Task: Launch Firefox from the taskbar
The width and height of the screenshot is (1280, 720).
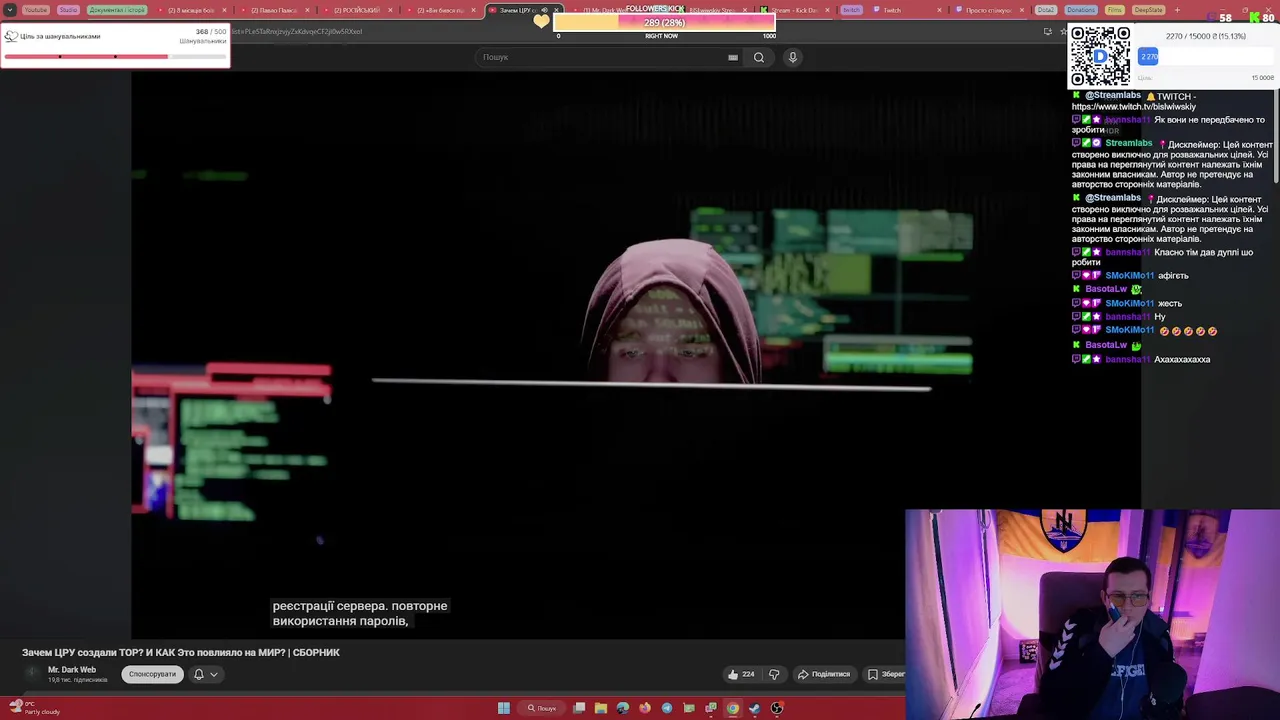Action: click(645, 708)
